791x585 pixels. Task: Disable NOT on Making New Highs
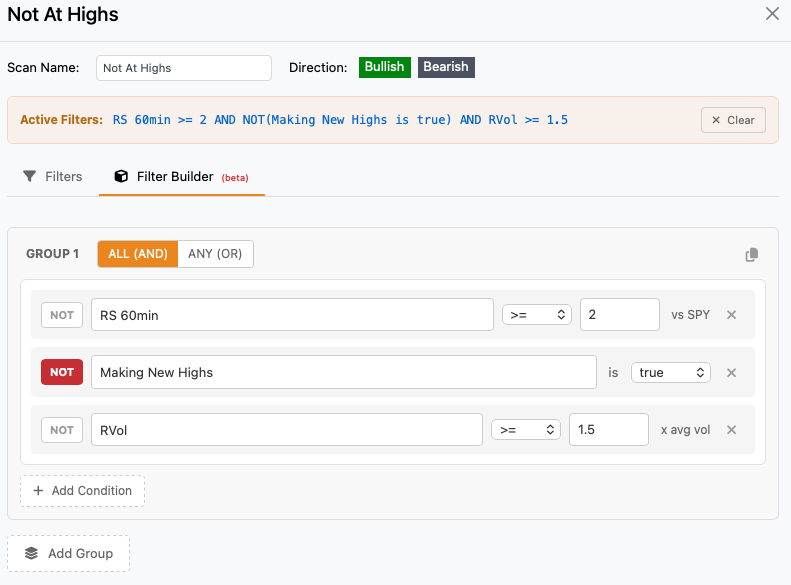(62, 373)
